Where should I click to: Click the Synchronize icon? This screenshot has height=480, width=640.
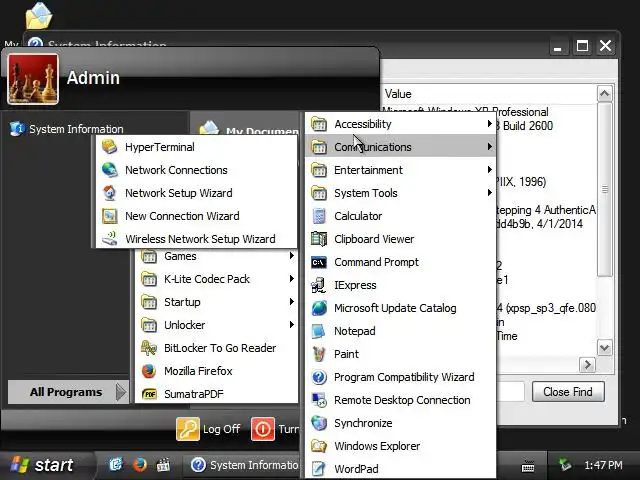coord(319,423)
